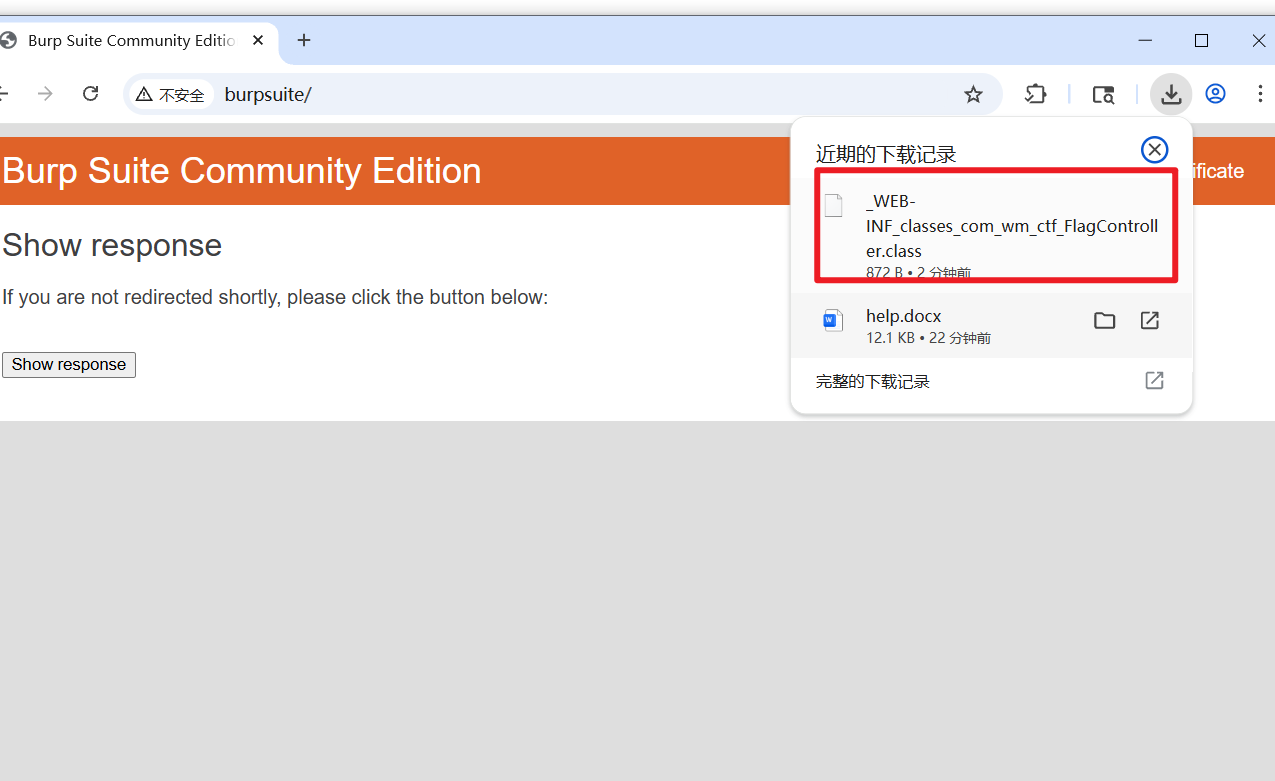The width and height of the screenshot is (1275, 781).
Task: Click the media search toolbar icon
Action: click(x=1103, y=95)
